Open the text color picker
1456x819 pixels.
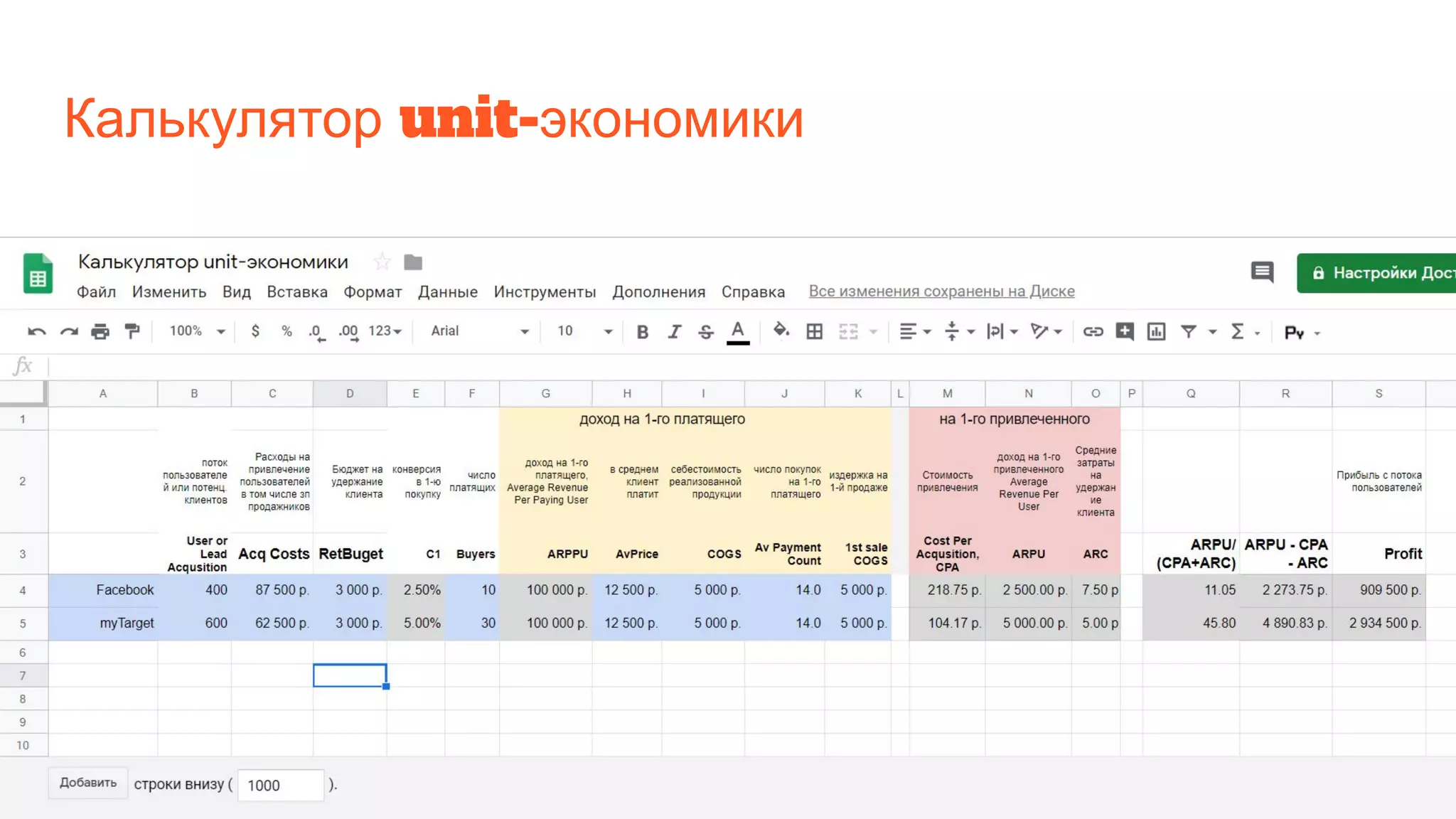pyautogui.click(x=738, y=332)
